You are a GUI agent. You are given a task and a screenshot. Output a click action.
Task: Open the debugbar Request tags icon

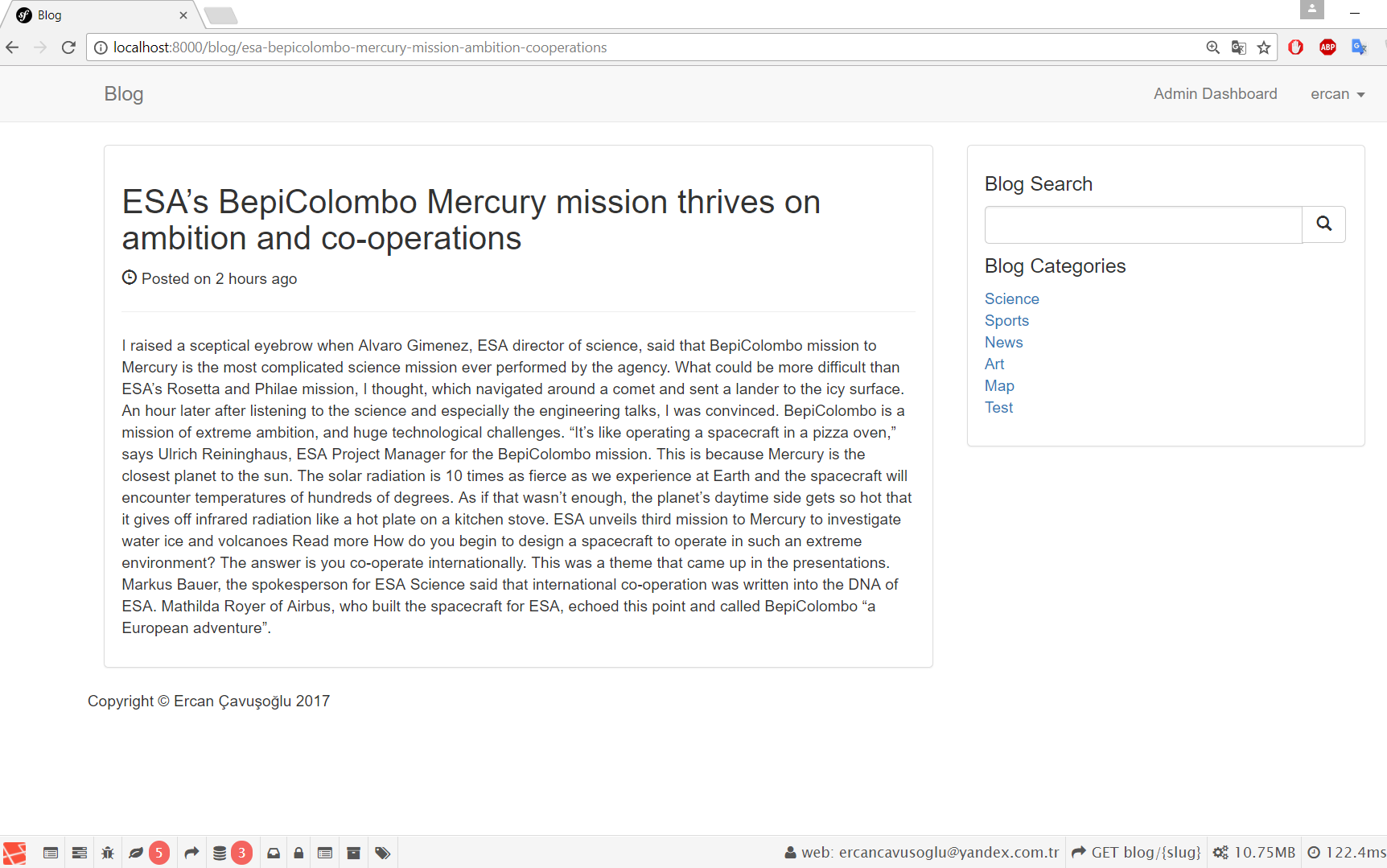coord(383,853)
